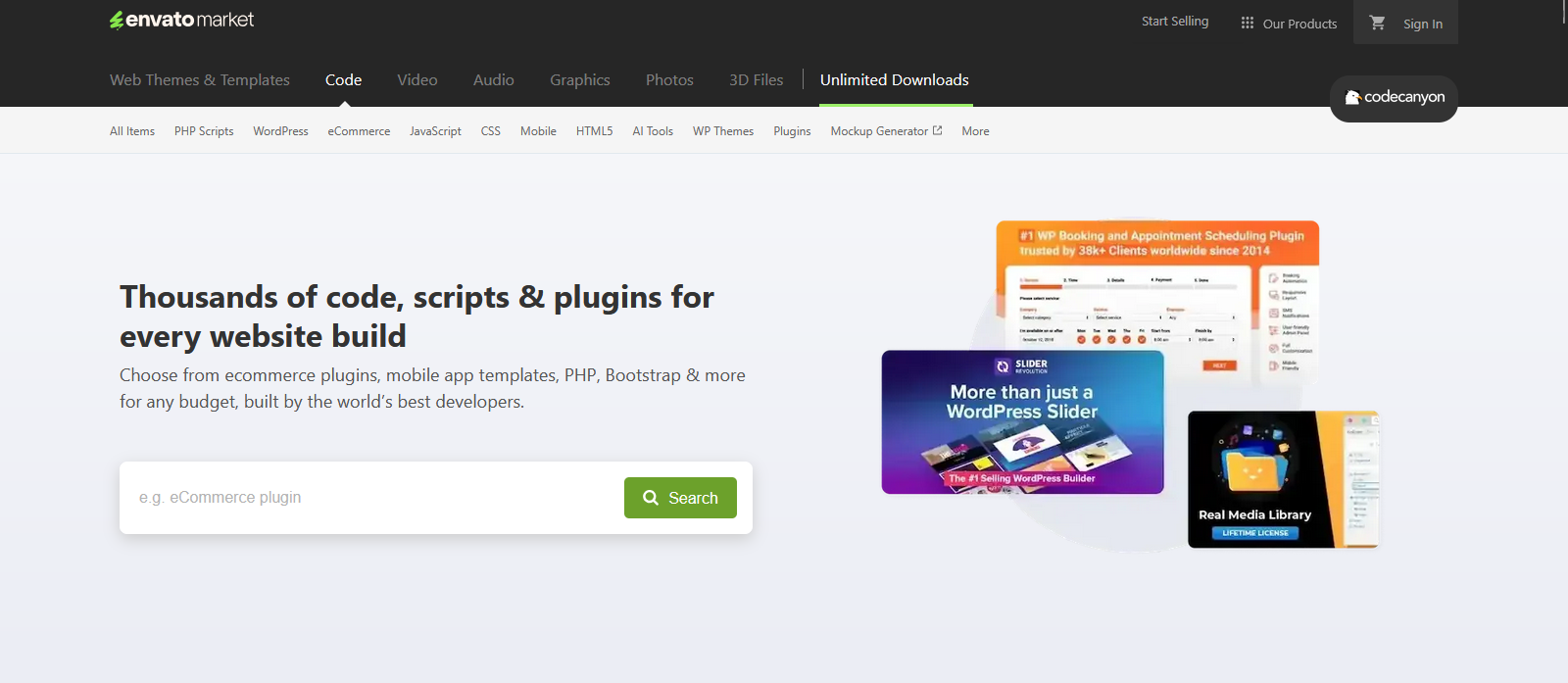1568x683 pixels.
Task: Open PHP Scripts category
Action: pos(204,131)
